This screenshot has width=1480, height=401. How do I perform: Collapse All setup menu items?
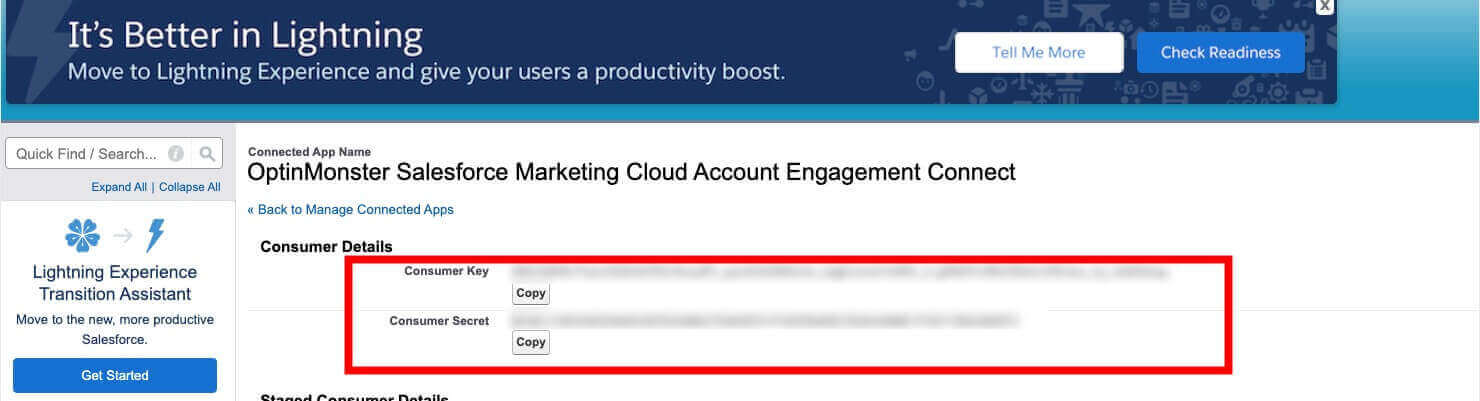(189, 187)
